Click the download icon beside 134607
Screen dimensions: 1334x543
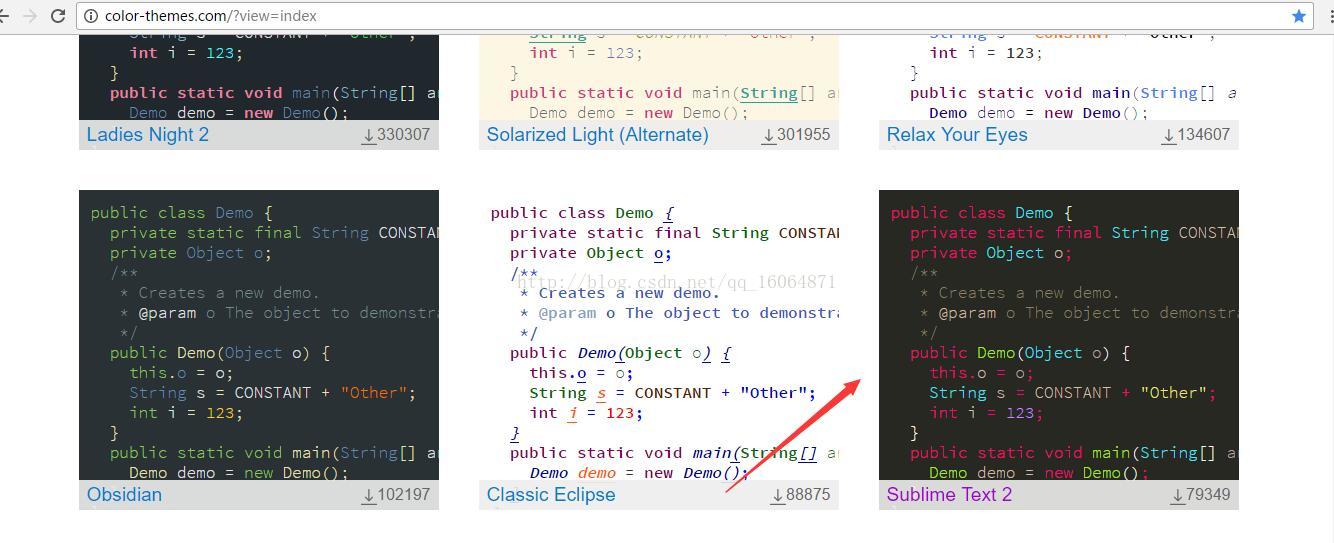(x=1169, y=135)
